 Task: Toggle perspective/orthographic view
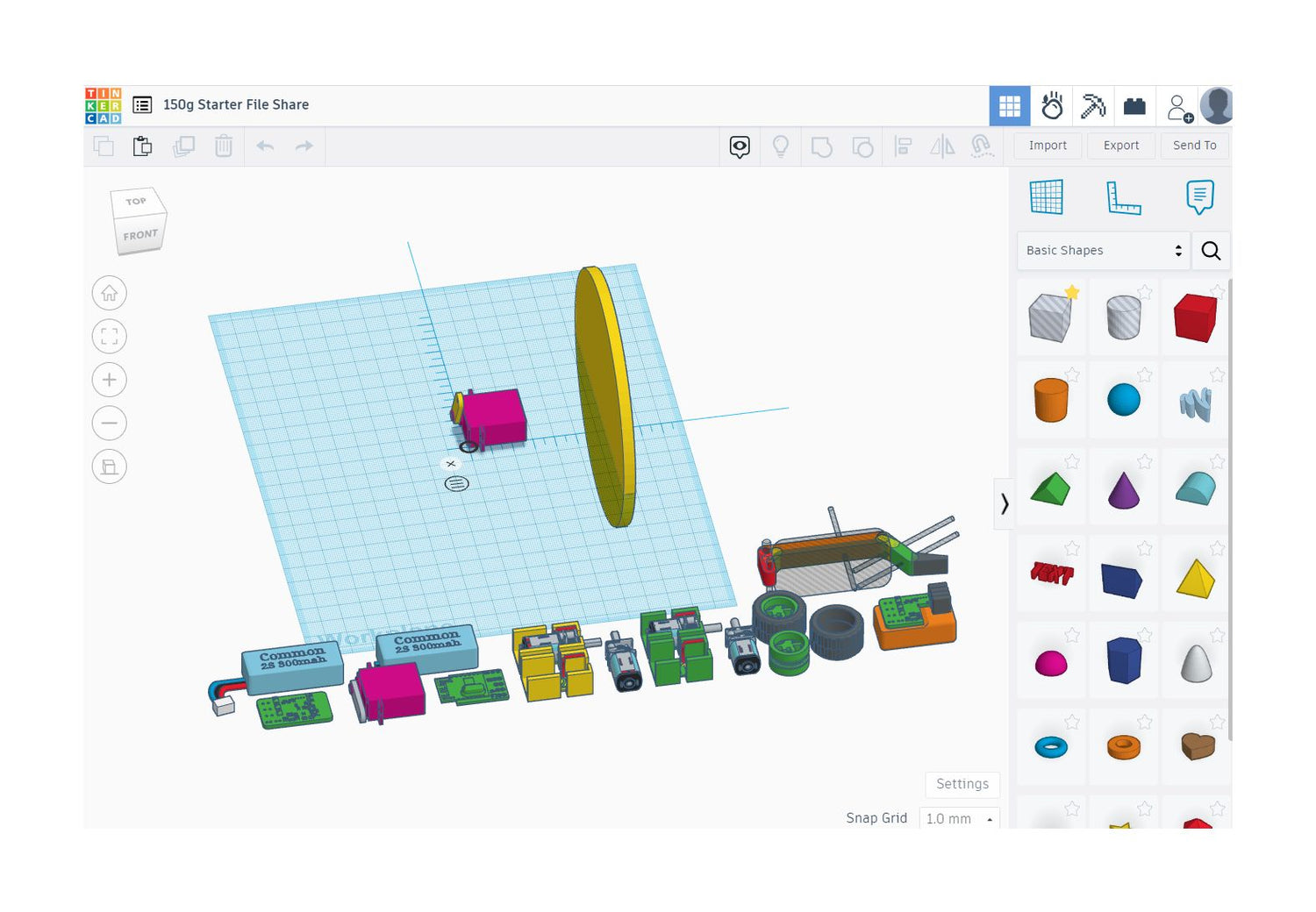point(110,467)
